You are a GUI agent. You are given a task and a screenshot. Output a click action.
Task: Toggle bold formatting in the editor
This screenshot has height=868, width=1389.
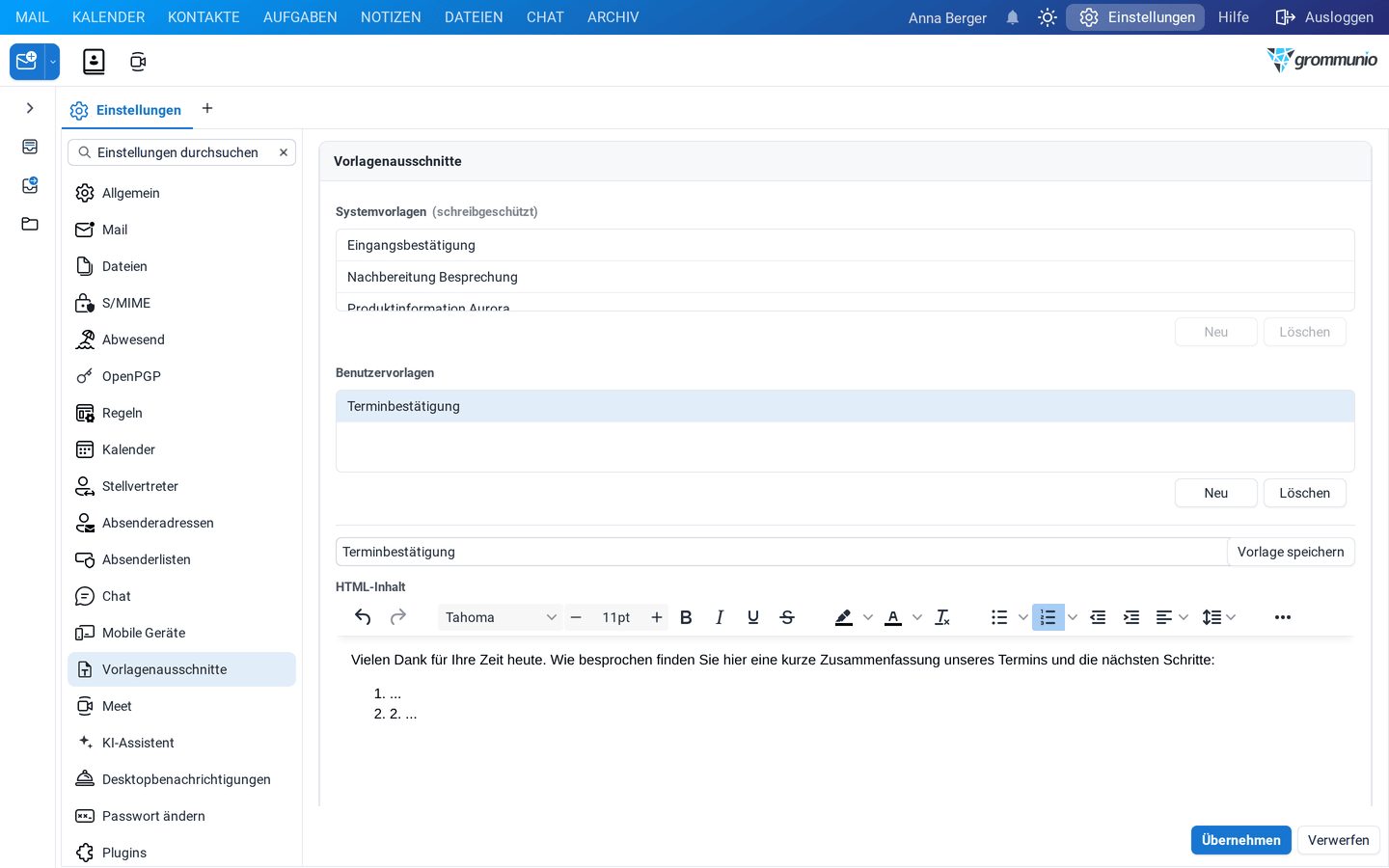[686, 617]
